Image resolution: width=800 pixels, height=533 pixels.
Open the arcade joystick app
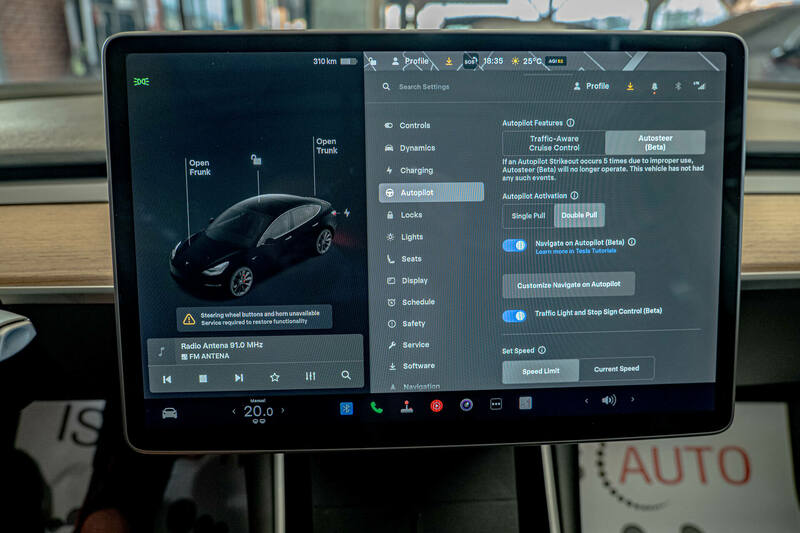(x=407, y=407)
